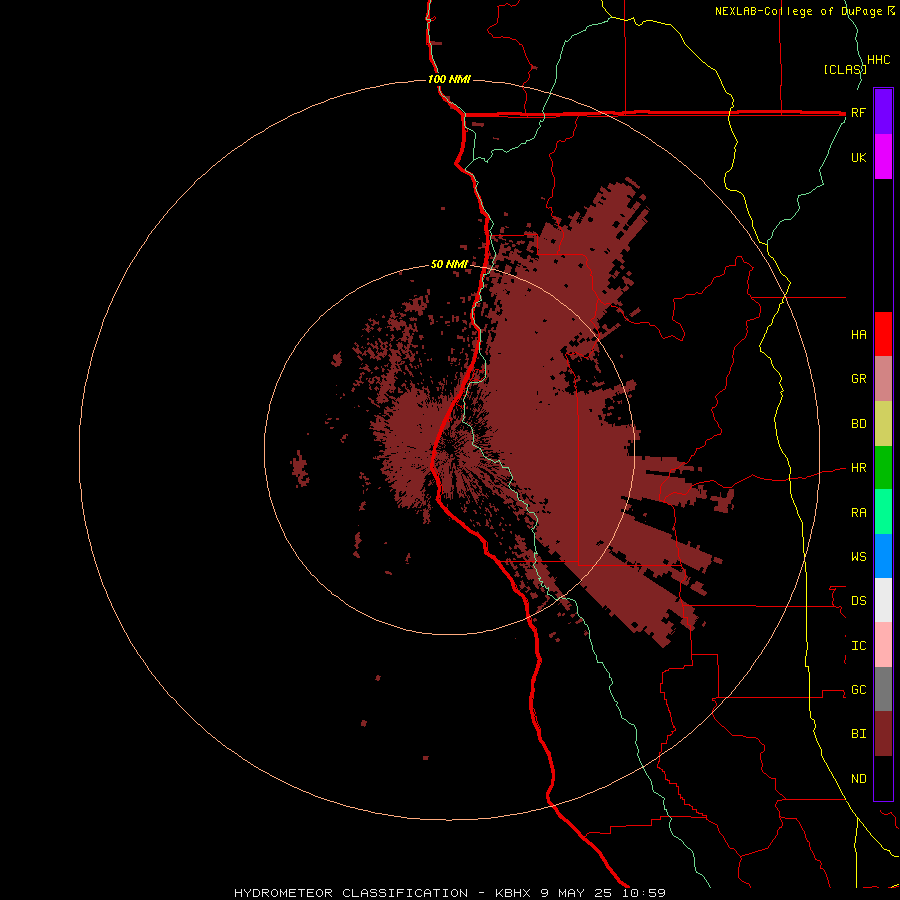
Task: Click the BD legend label
Action: [x=858, y=424]
